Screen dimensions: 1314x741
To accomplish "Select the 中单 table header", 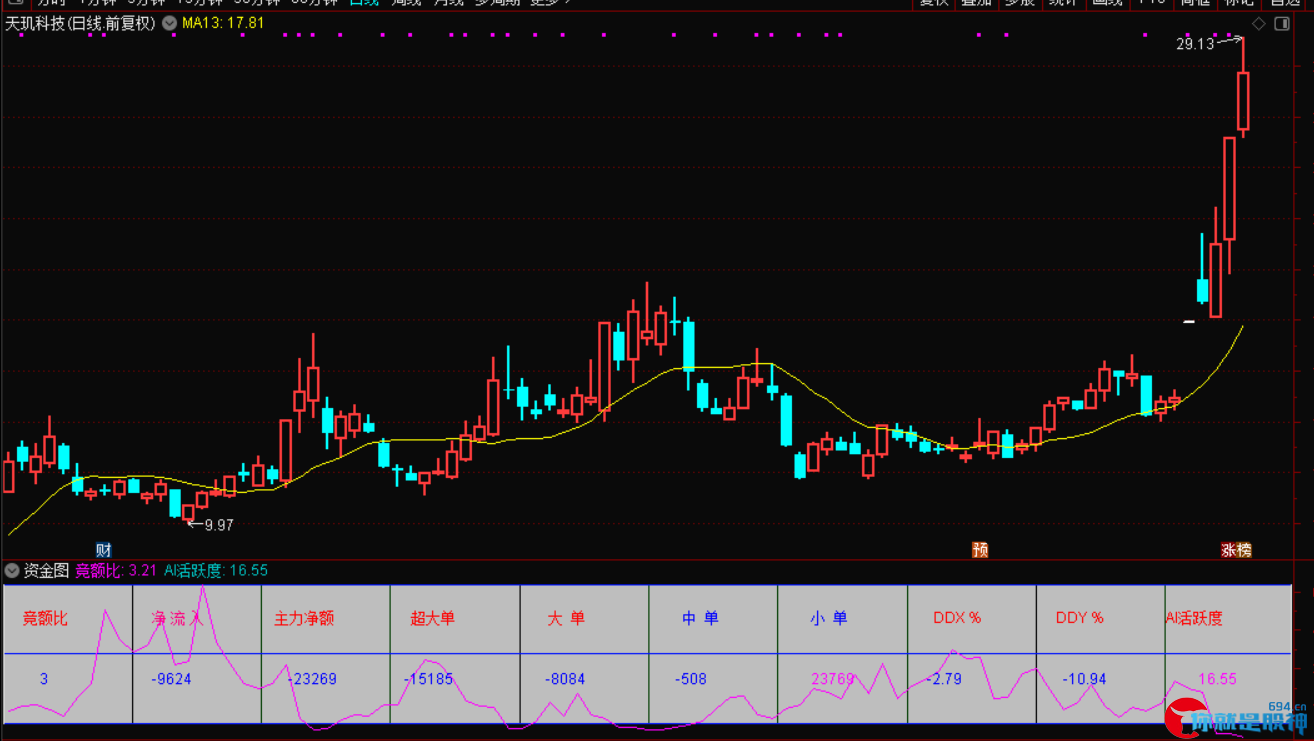I will pyautogui.click(x=700, y=618).
